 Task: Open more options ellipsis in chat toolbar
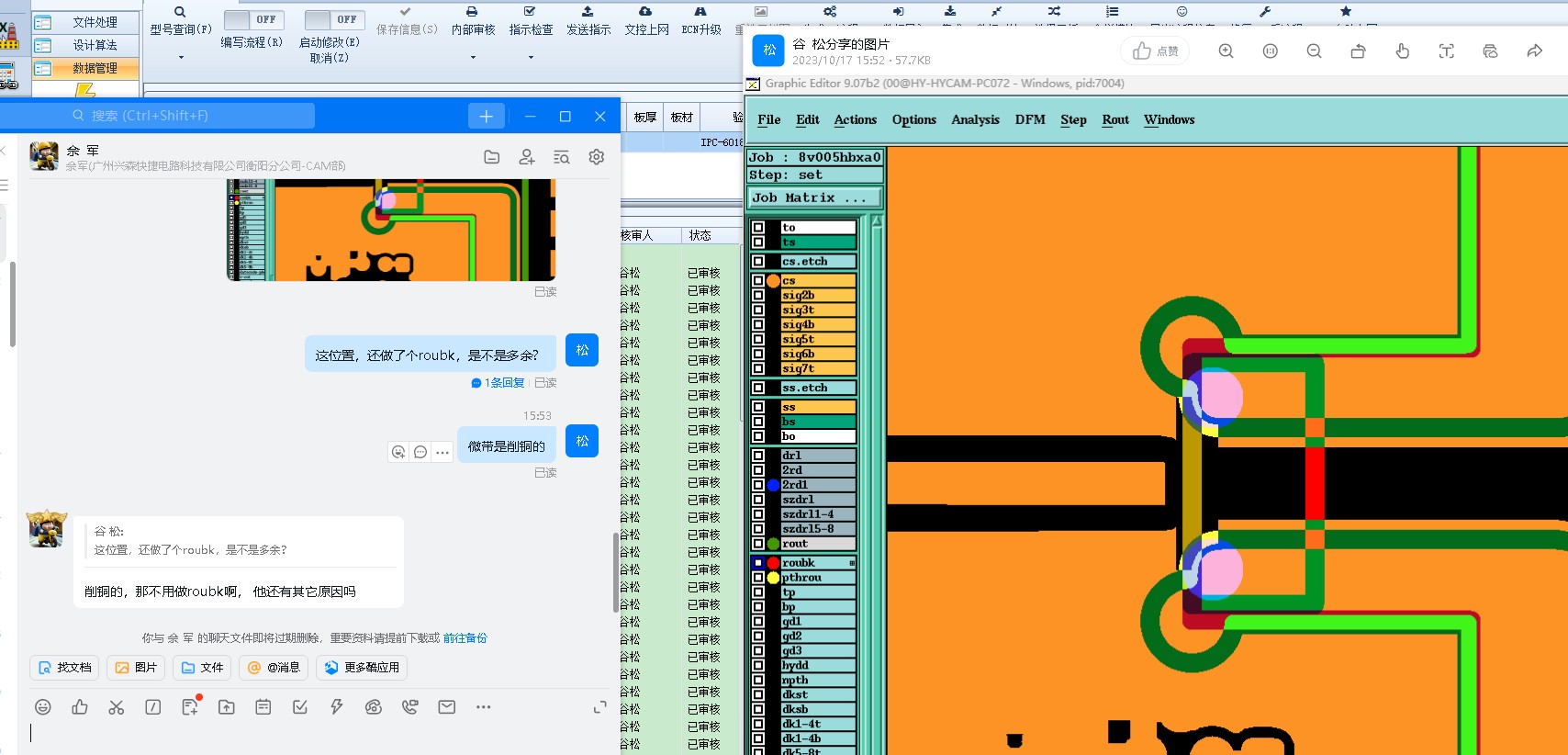[484, 706]
